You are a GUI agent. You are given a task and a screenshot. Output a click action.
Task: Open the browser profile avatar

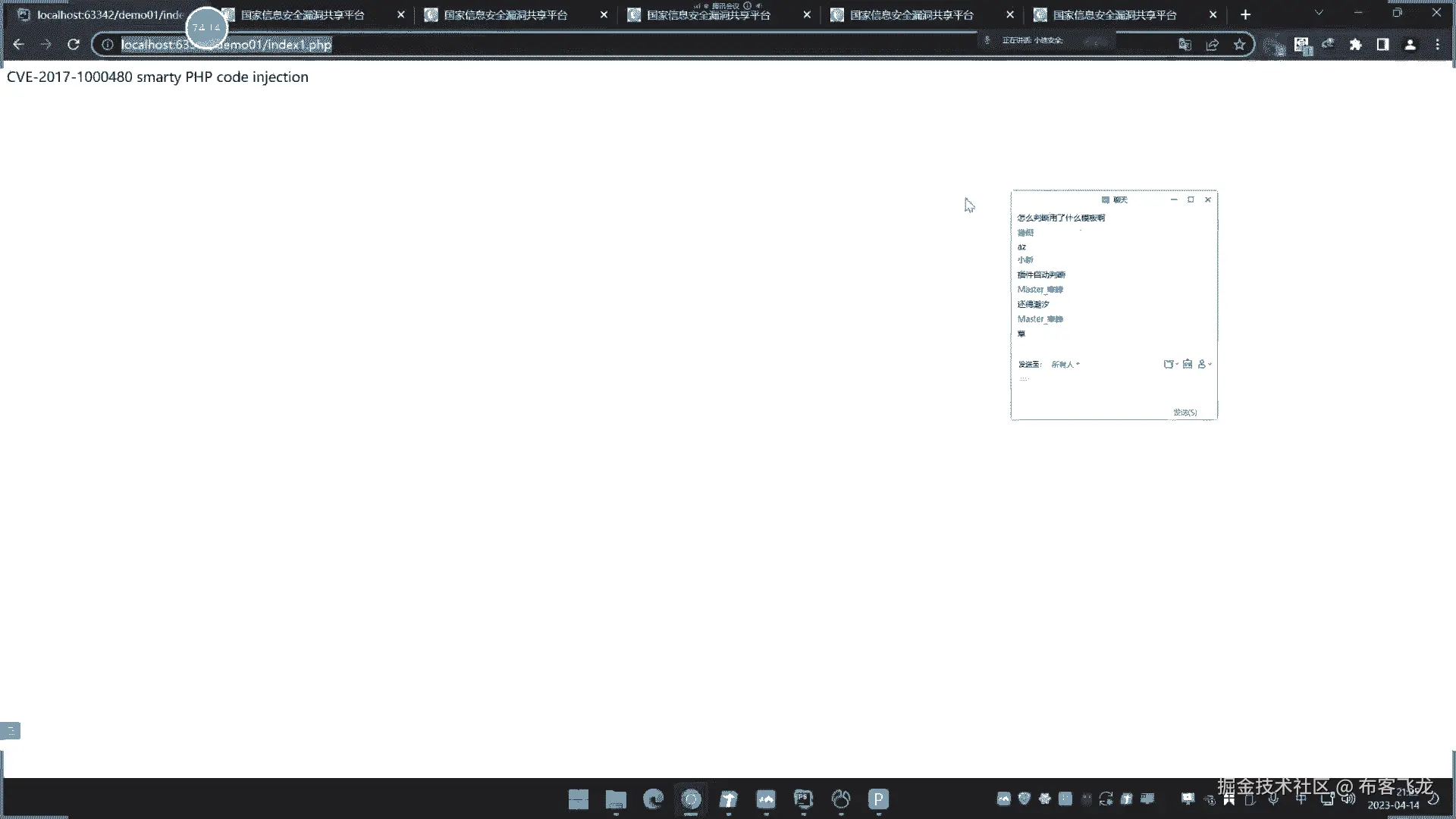tap(1410, 45)
